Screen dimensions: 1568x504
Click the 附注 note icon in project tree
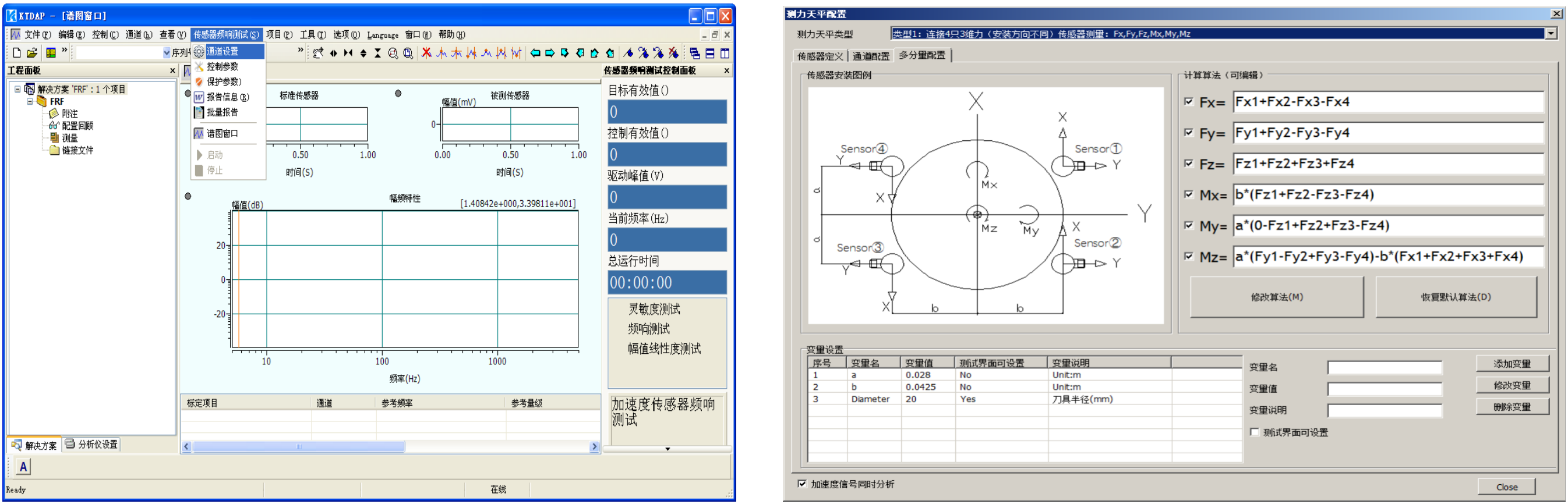pos(54,113)
